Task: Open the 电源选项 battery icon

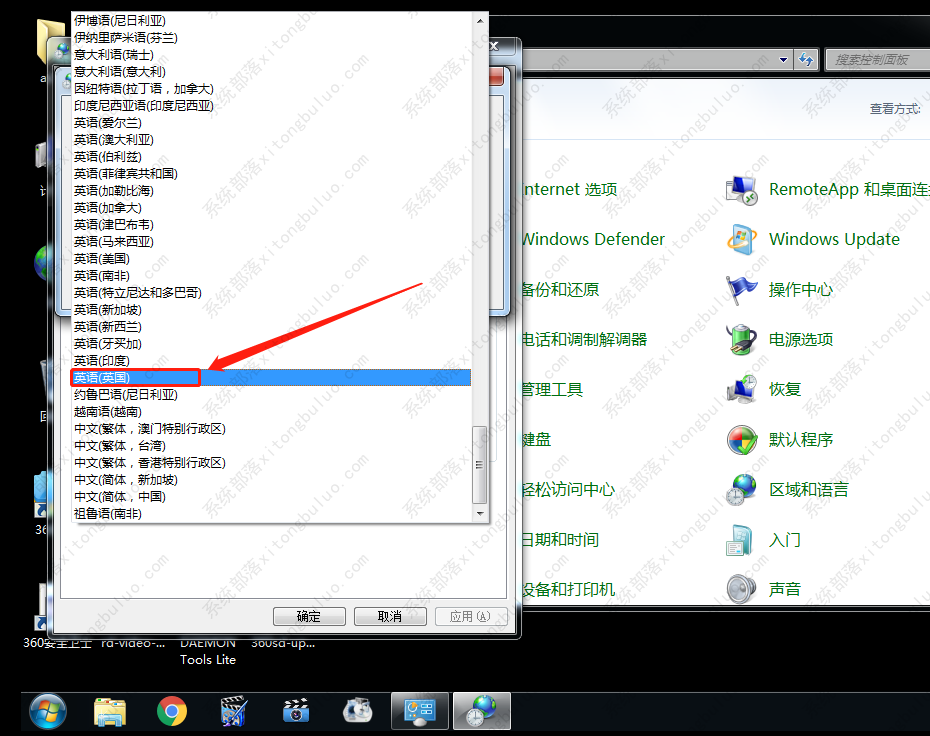Action: [742, 339]
